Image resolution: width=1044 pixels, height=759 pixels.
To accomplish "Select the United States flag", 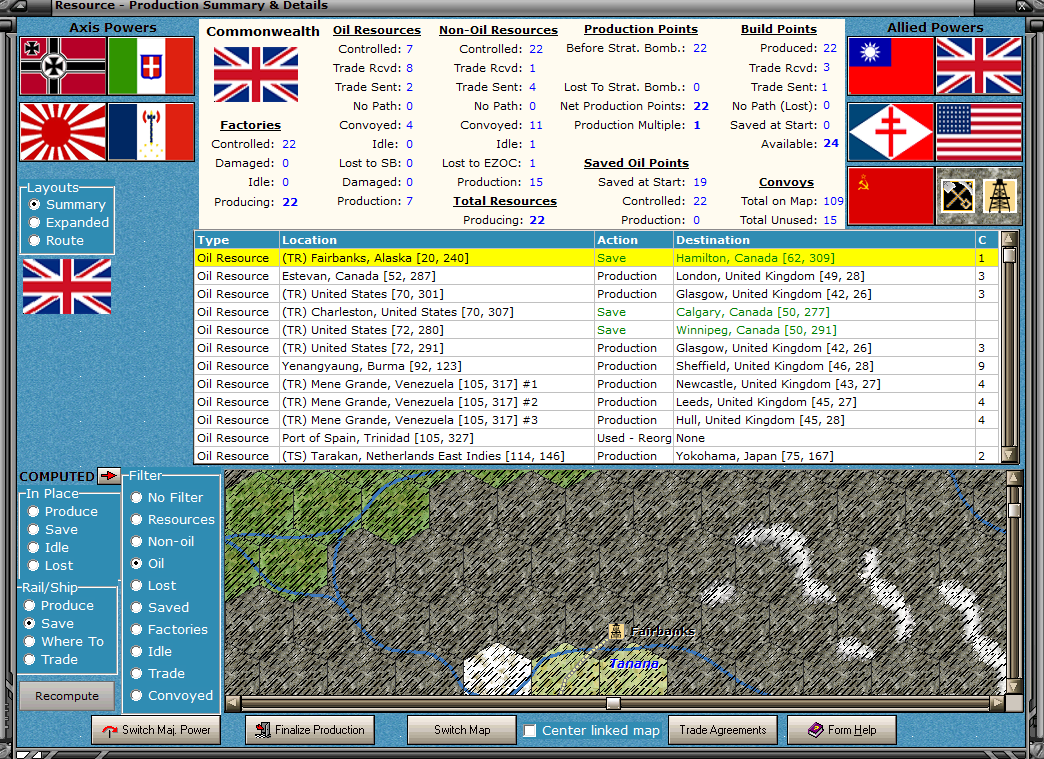I will point(979,132).
